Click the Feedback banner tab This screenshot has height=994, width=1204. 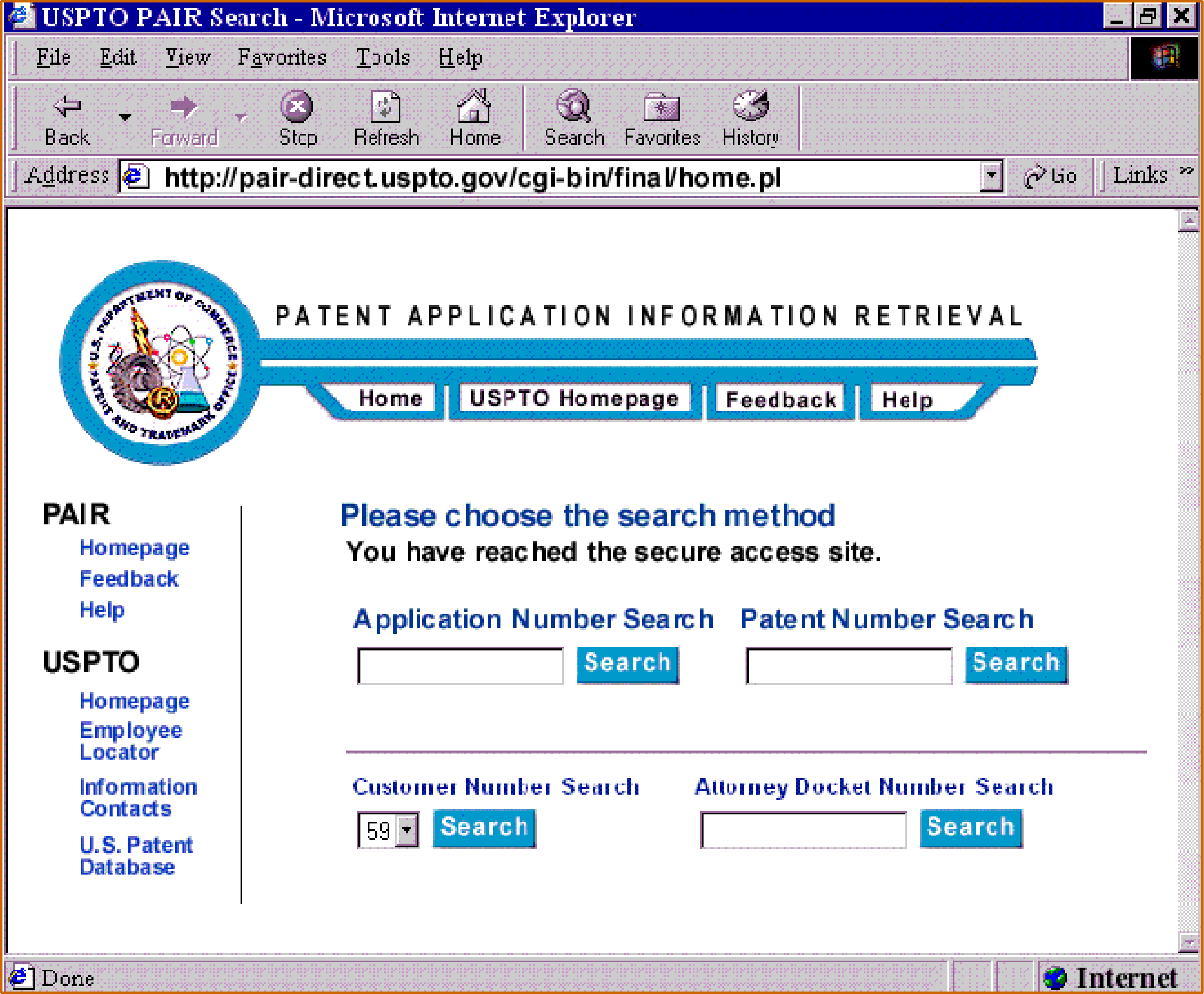tap(781, 399)
